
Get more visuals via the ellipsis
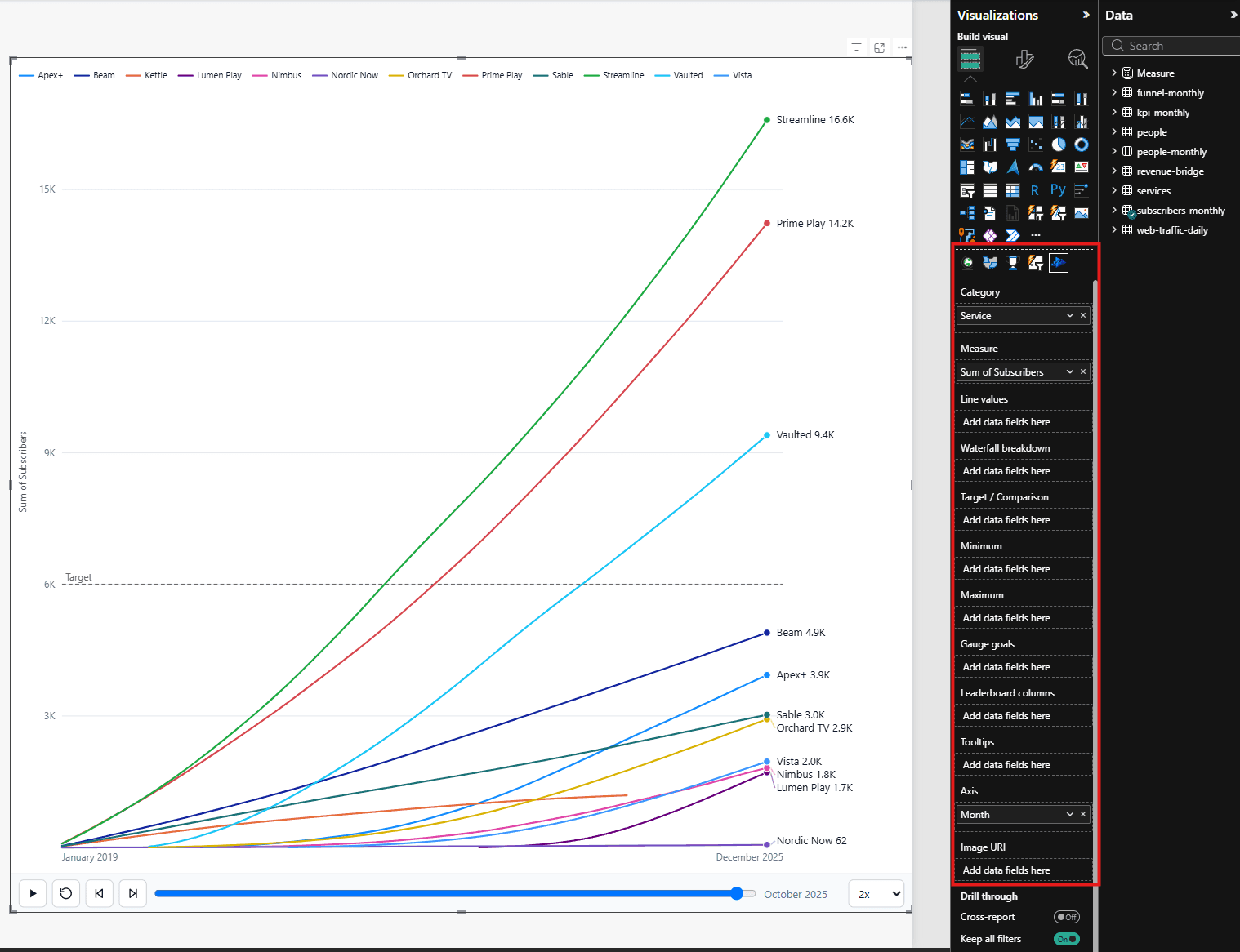pos(1036,236)
